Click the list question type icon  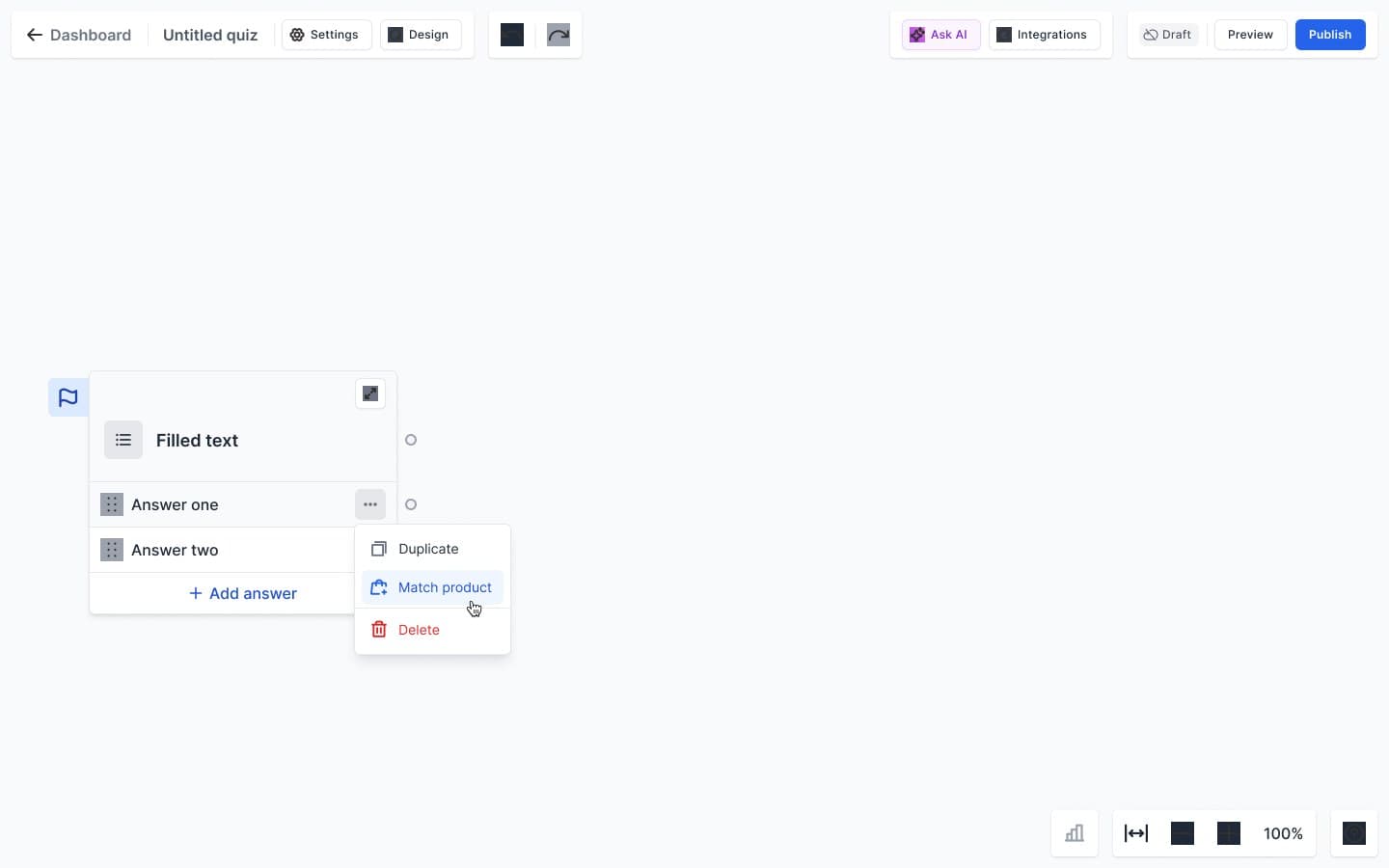click(123, 440)
